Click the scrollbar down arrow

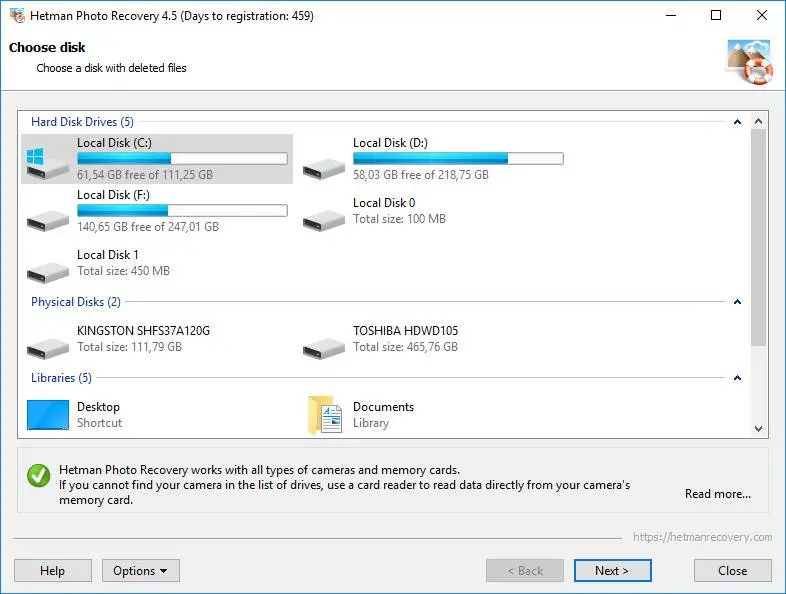758,429
